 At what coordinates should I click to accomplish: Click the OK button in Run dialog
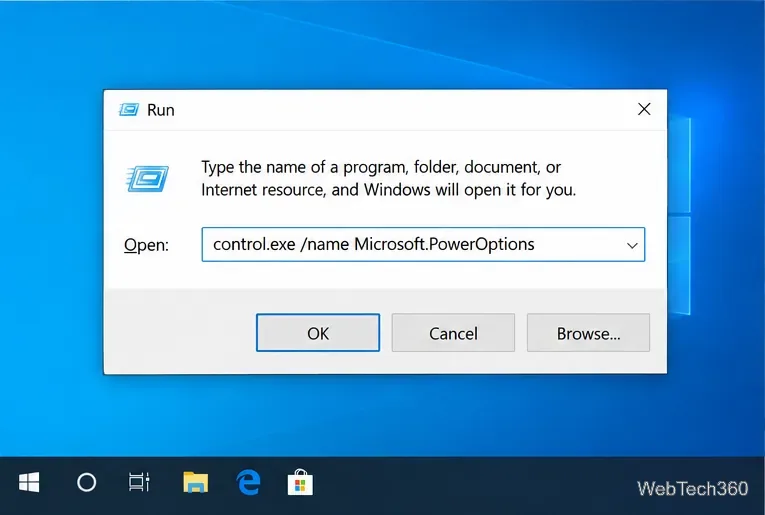(x=318, y=333)
